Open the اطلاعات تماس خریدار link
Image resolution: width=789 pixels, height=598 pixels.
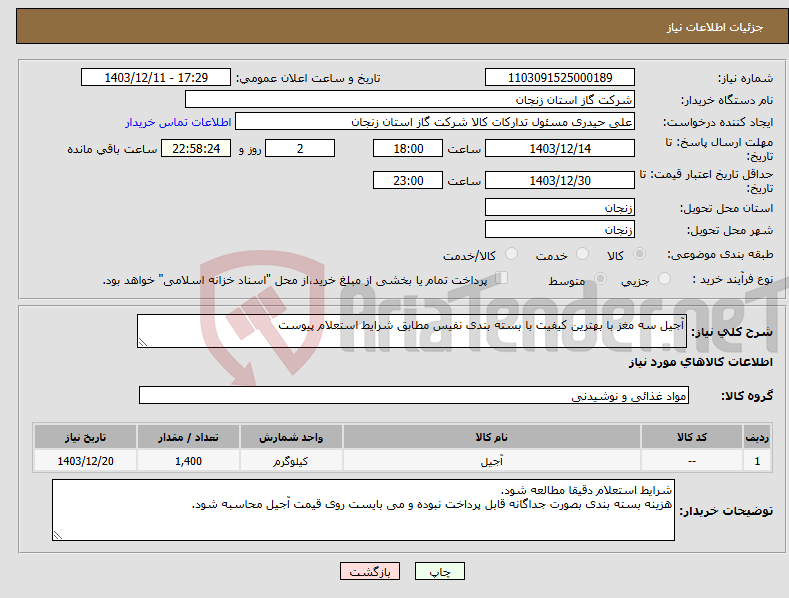pyautogui.click(x=178, y=122)
